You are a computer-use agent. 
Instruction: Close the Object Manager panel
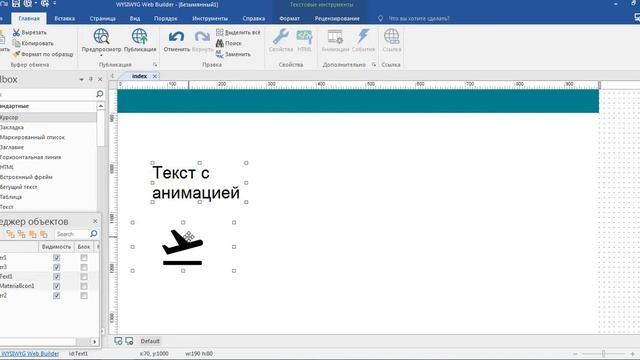coord(95,221)
